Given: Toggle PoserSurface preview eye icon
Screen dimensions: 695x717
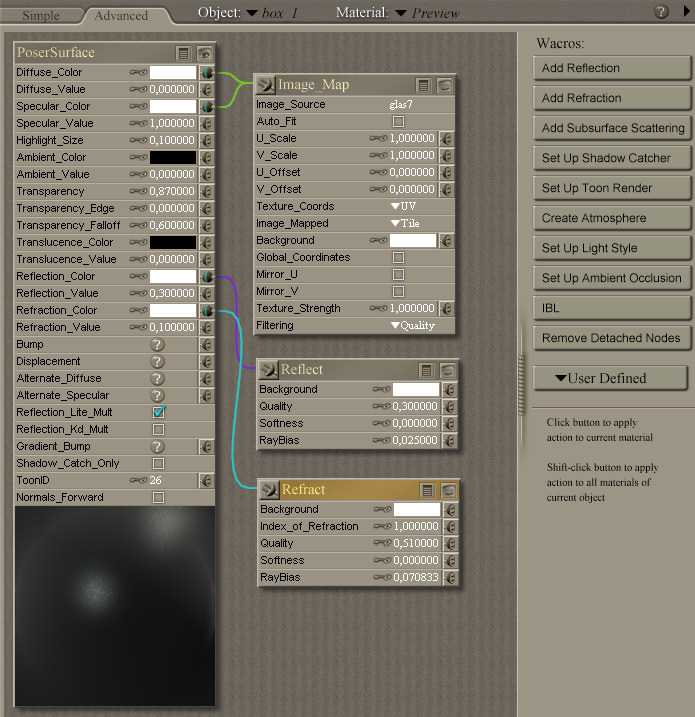Looking at the screenshot, I should click(205, 54).
